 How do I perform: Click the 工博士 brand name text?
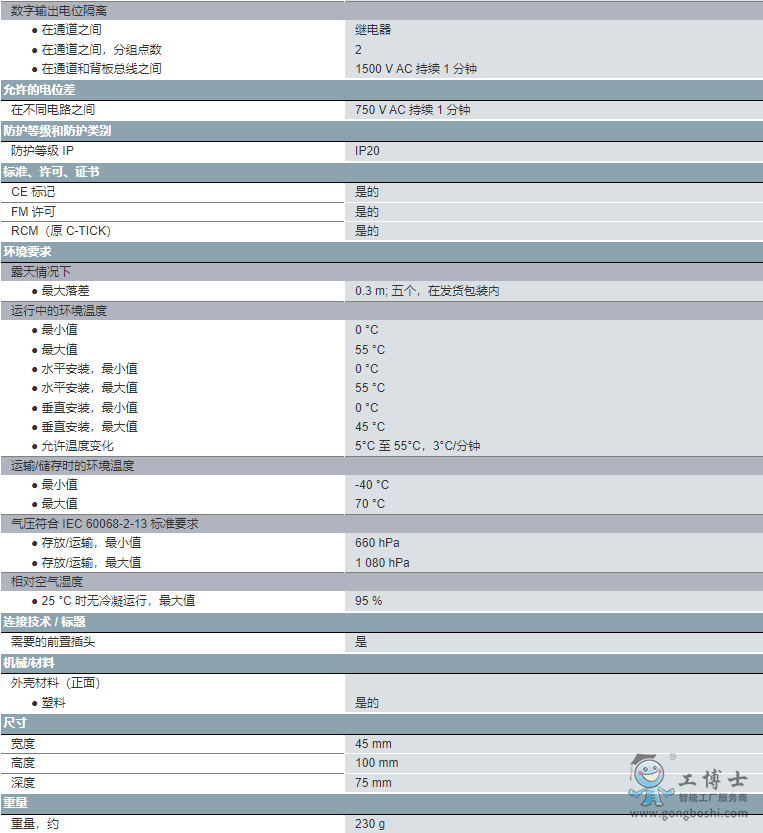click(713, 780)
